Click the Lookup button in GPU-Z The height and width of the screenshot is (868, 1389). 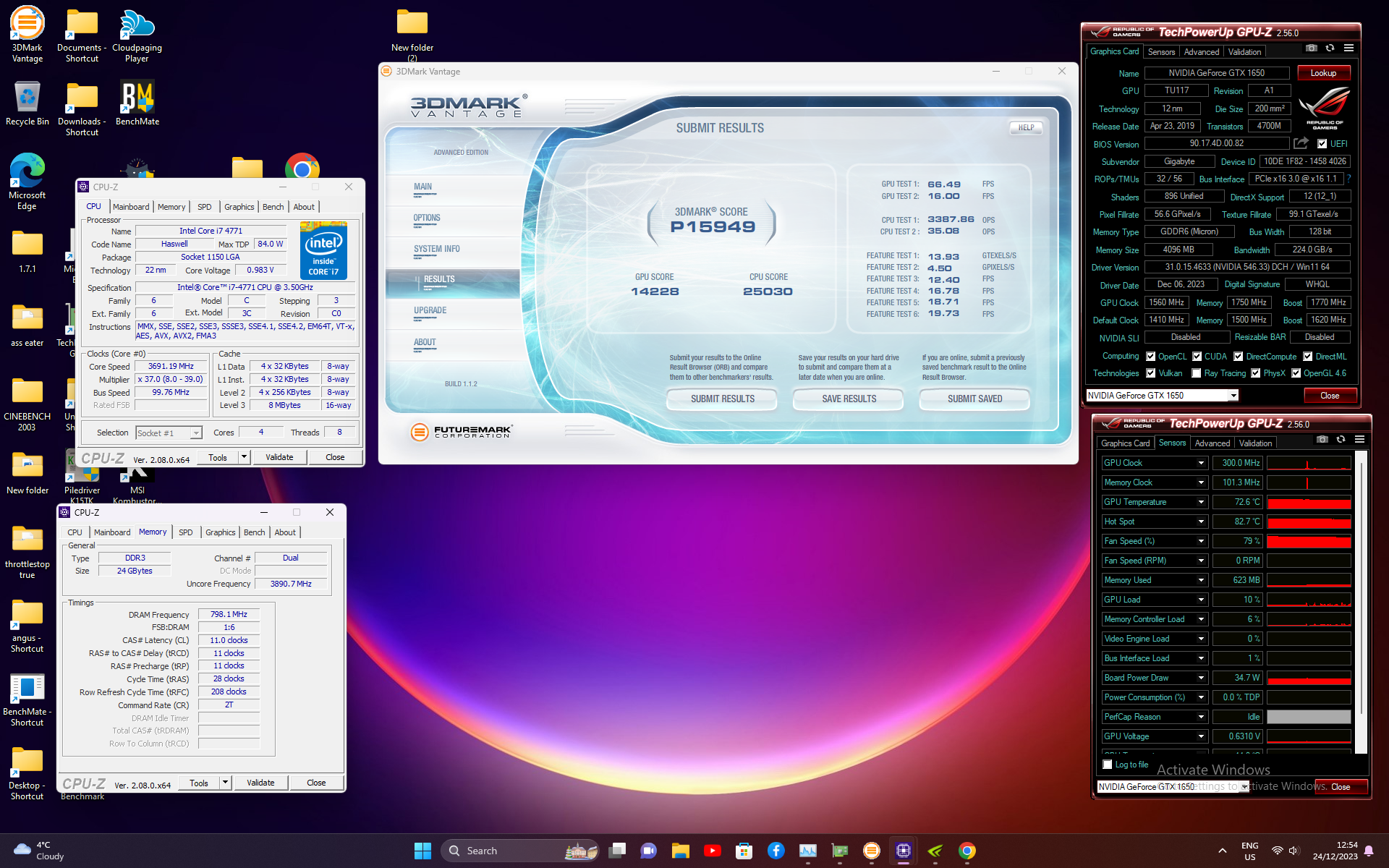click(x=1323, y=73)
